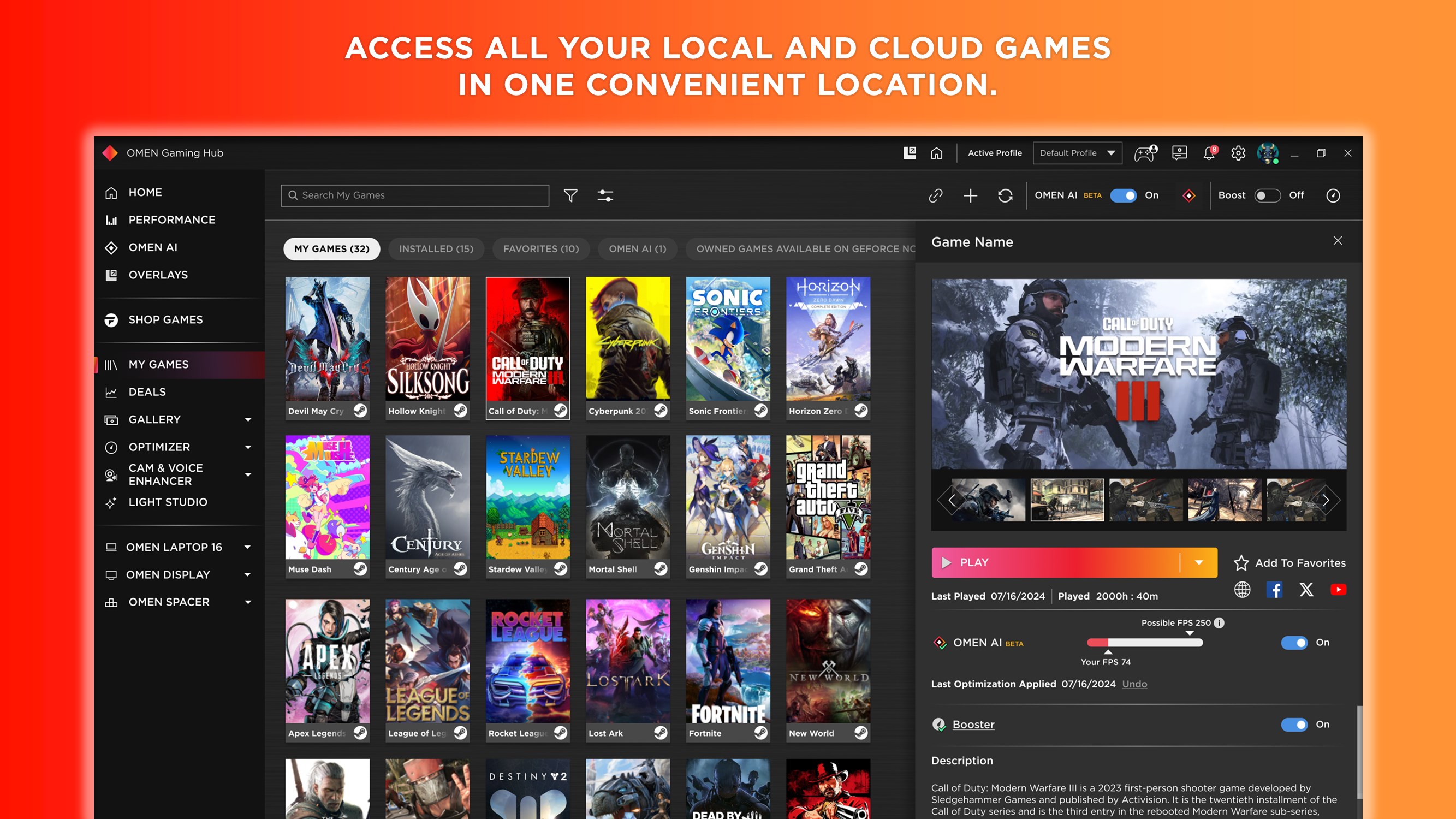
Task: Open the DEALS section in the sidebar
Action: pos(147,391)
